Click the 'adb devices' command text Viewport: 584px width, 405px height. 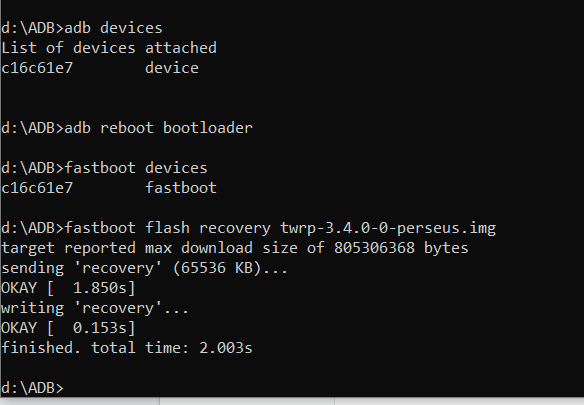114,28
